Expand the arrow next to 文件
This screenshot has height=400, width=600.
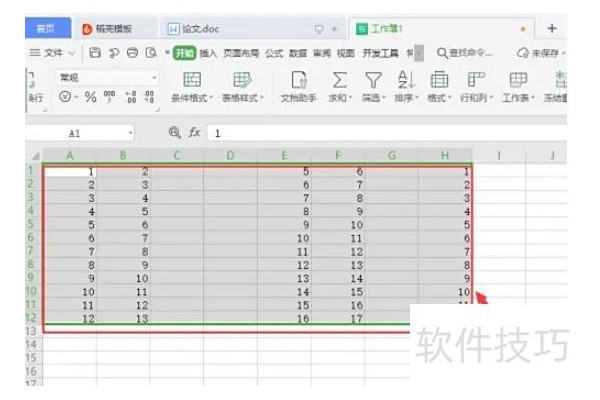click(72, 53)
